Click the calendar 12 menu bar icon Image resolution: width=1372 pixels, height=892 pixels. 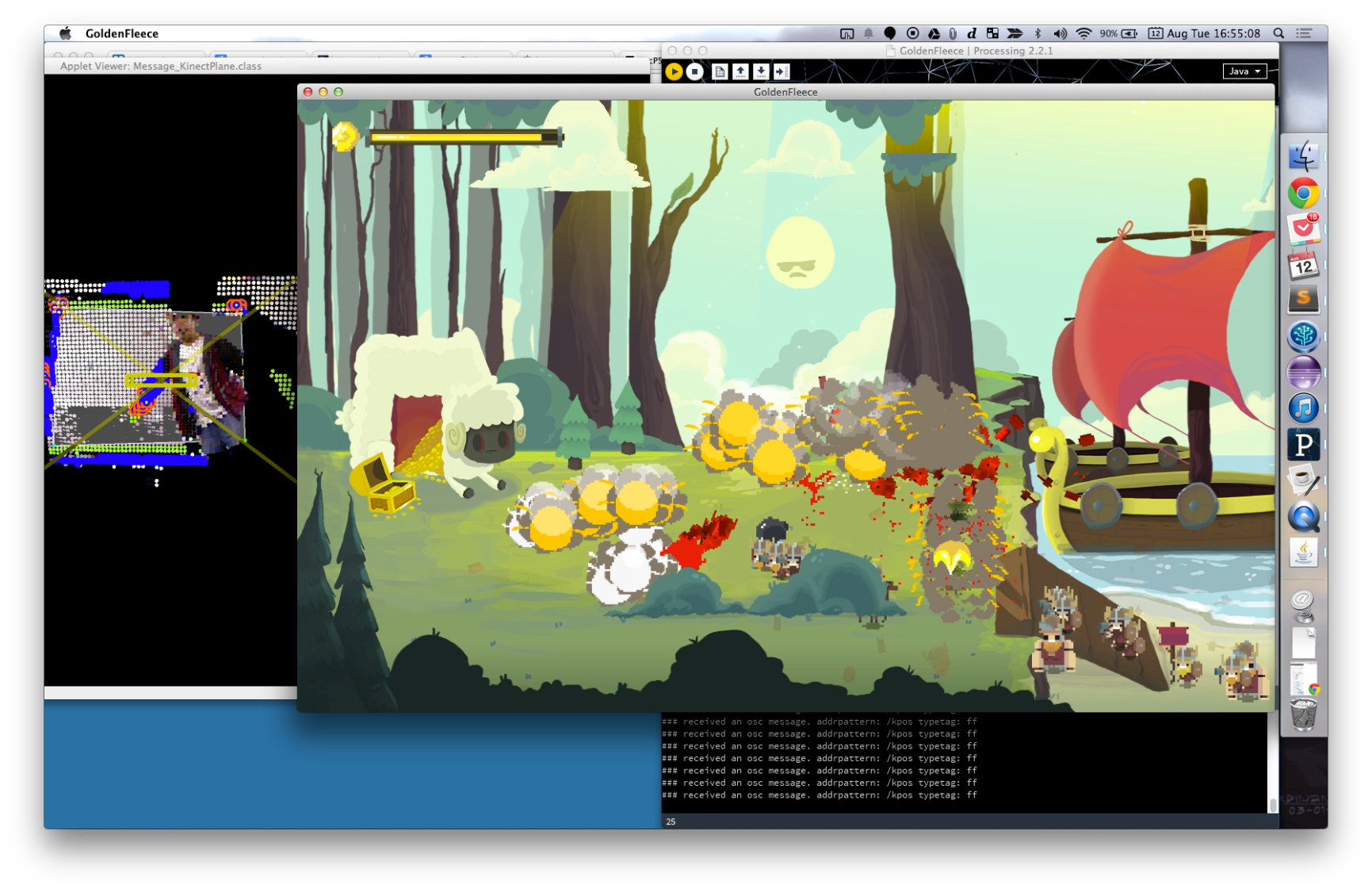(x=1155, y=33)
